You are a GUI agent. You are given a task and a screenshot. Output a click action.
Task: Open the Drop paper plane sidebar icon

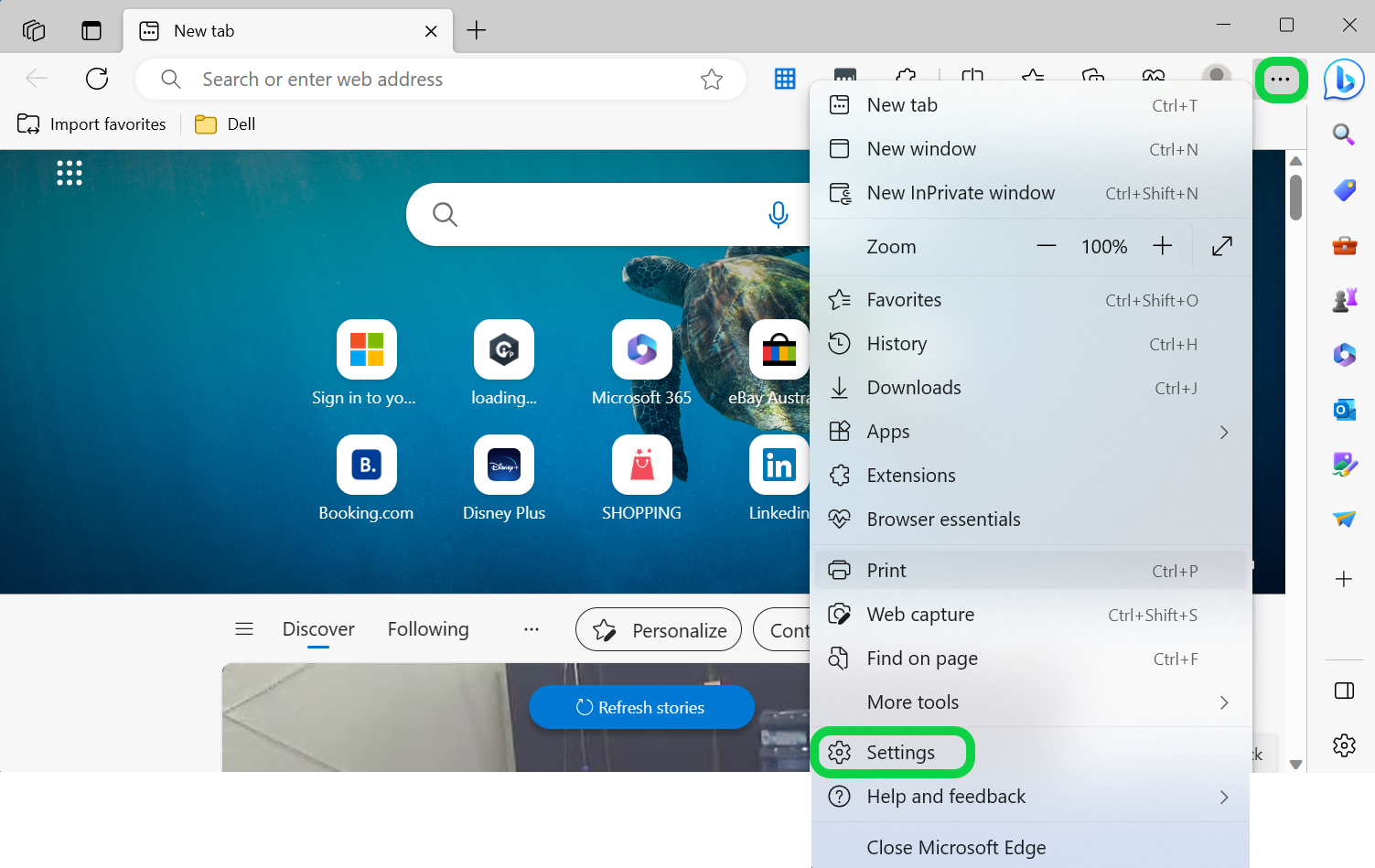[1344, 519]
